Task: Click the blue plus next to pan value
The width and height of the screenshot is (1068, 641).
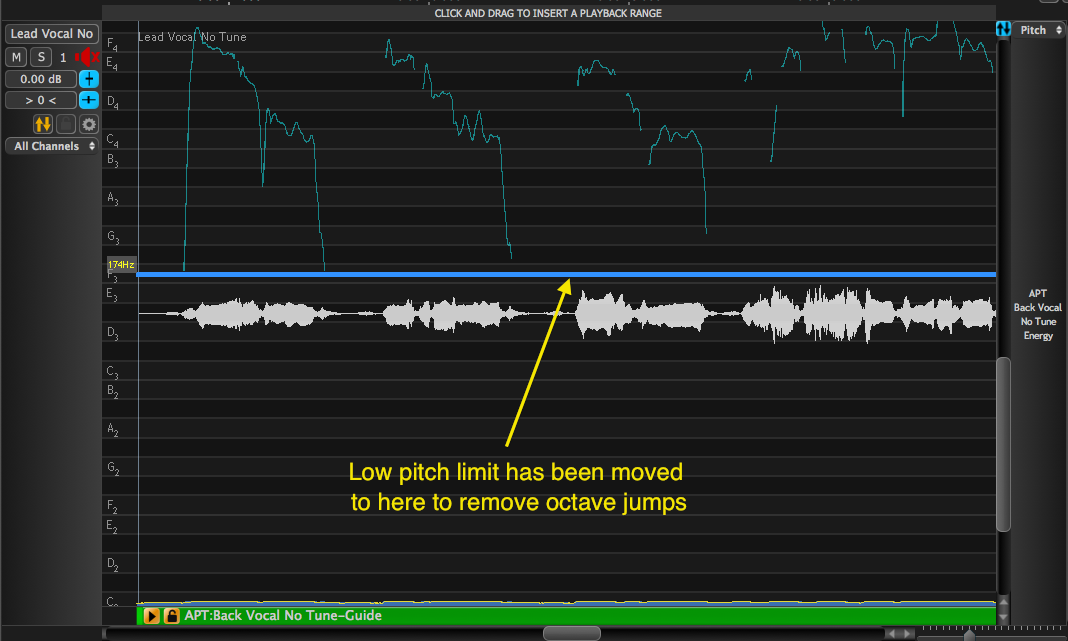Action: [x=89, y=100]
